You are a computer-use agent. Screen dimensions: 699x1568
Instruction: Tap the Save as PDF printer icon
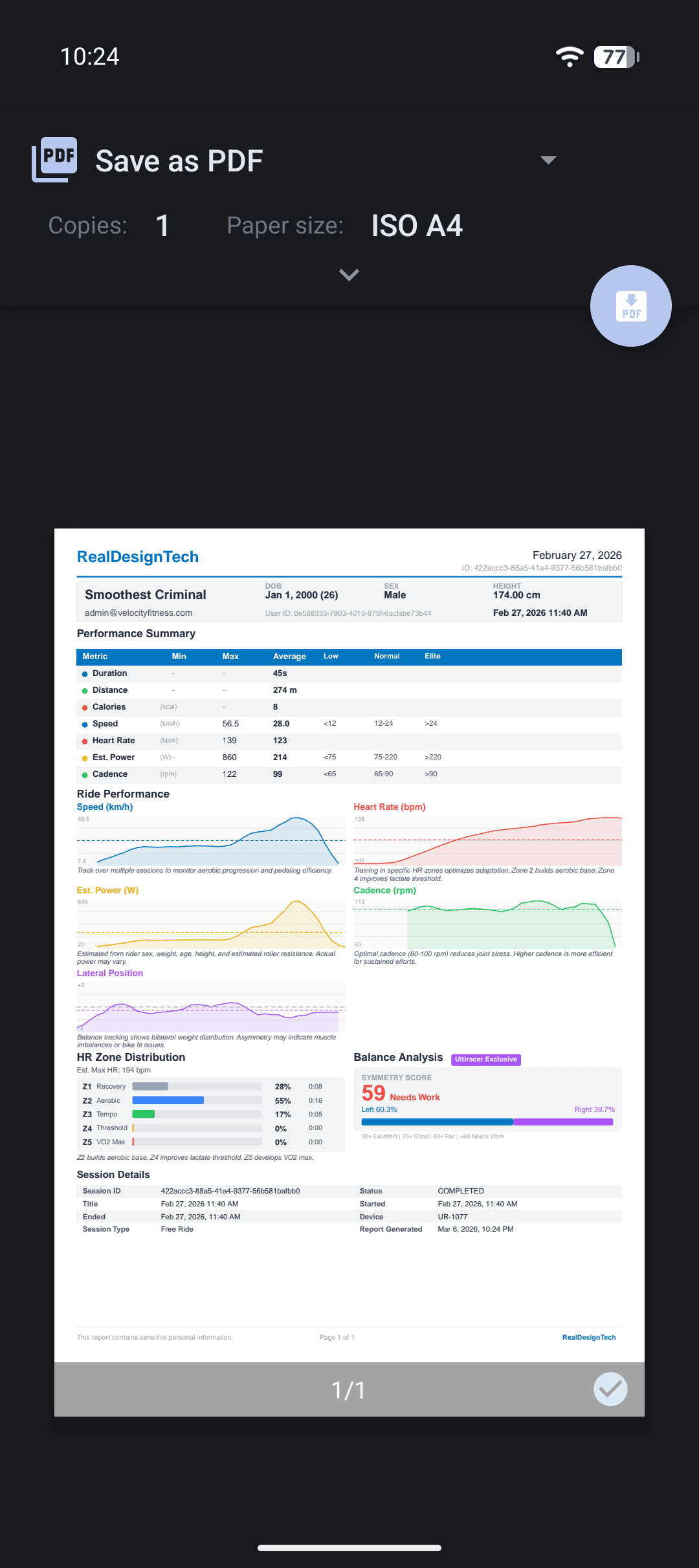pos(55,160)
